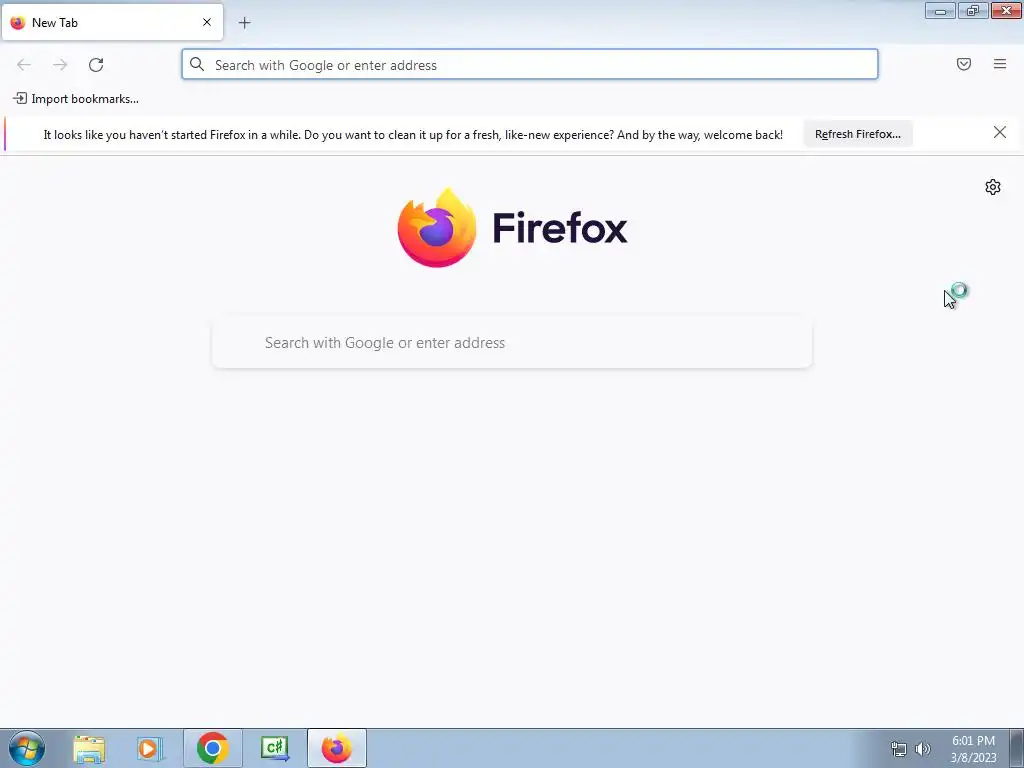Viewport: 1024px width, 768px height.
Task: Launch Windows Media Player from the taskbar
Action: tap(150, 748)
